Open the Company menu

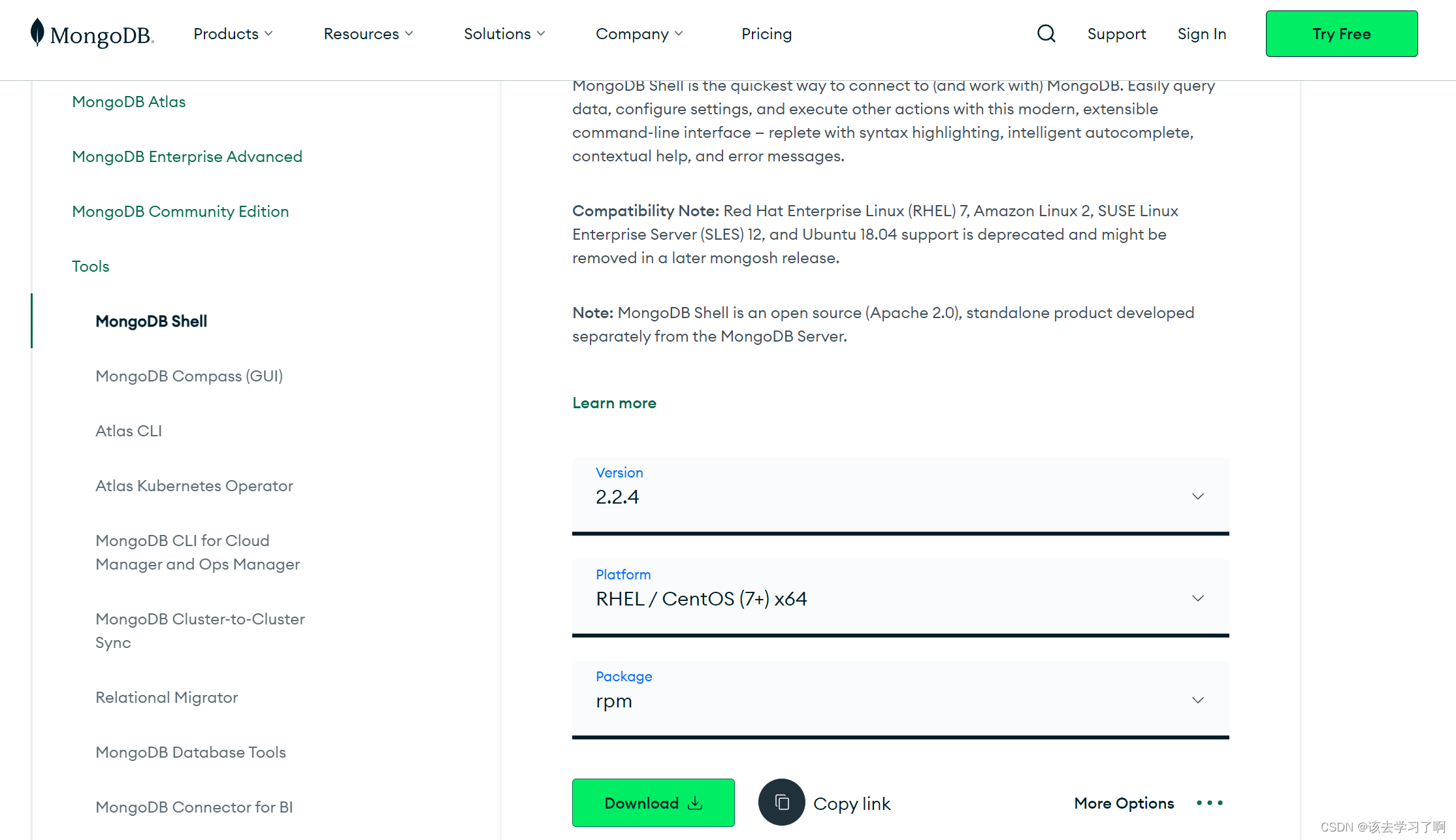tap(638, 34)
